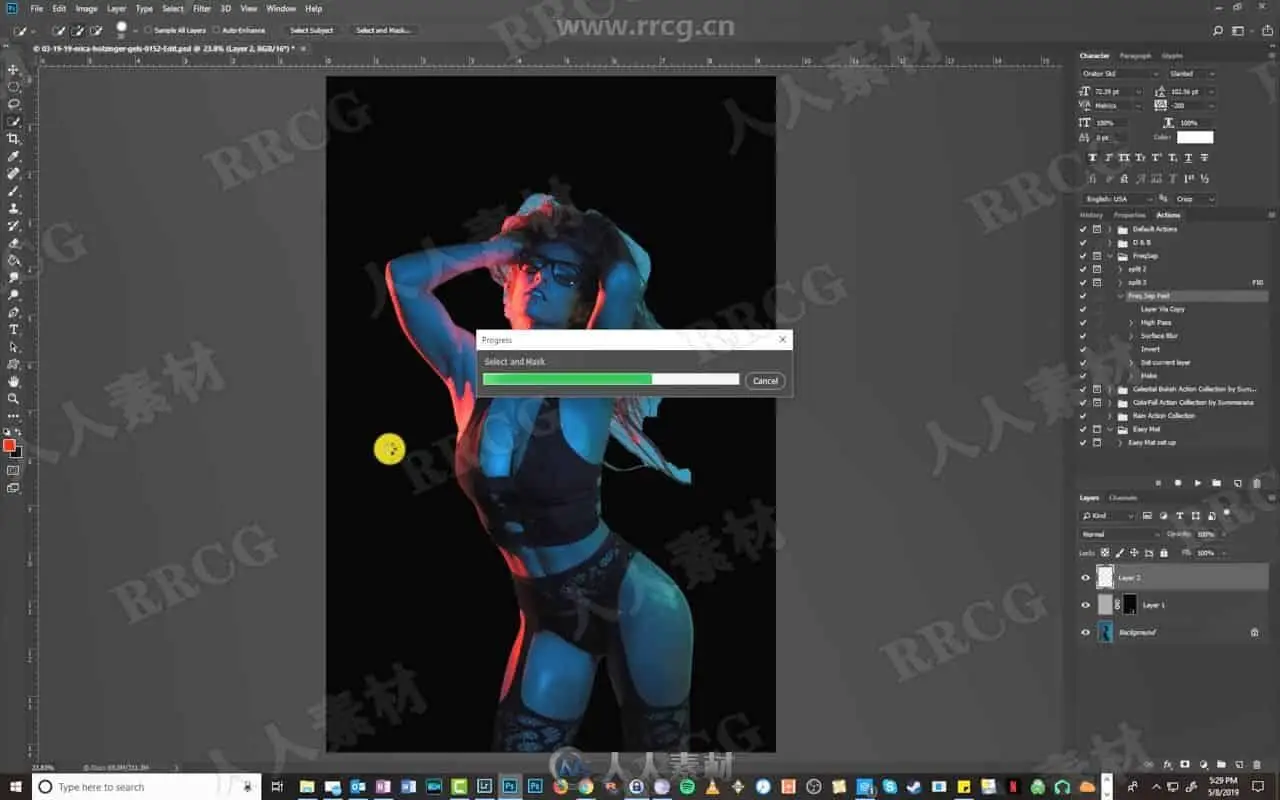Select the Move tool
Screen dimensions: 1280x800
[x=14, y=69]
